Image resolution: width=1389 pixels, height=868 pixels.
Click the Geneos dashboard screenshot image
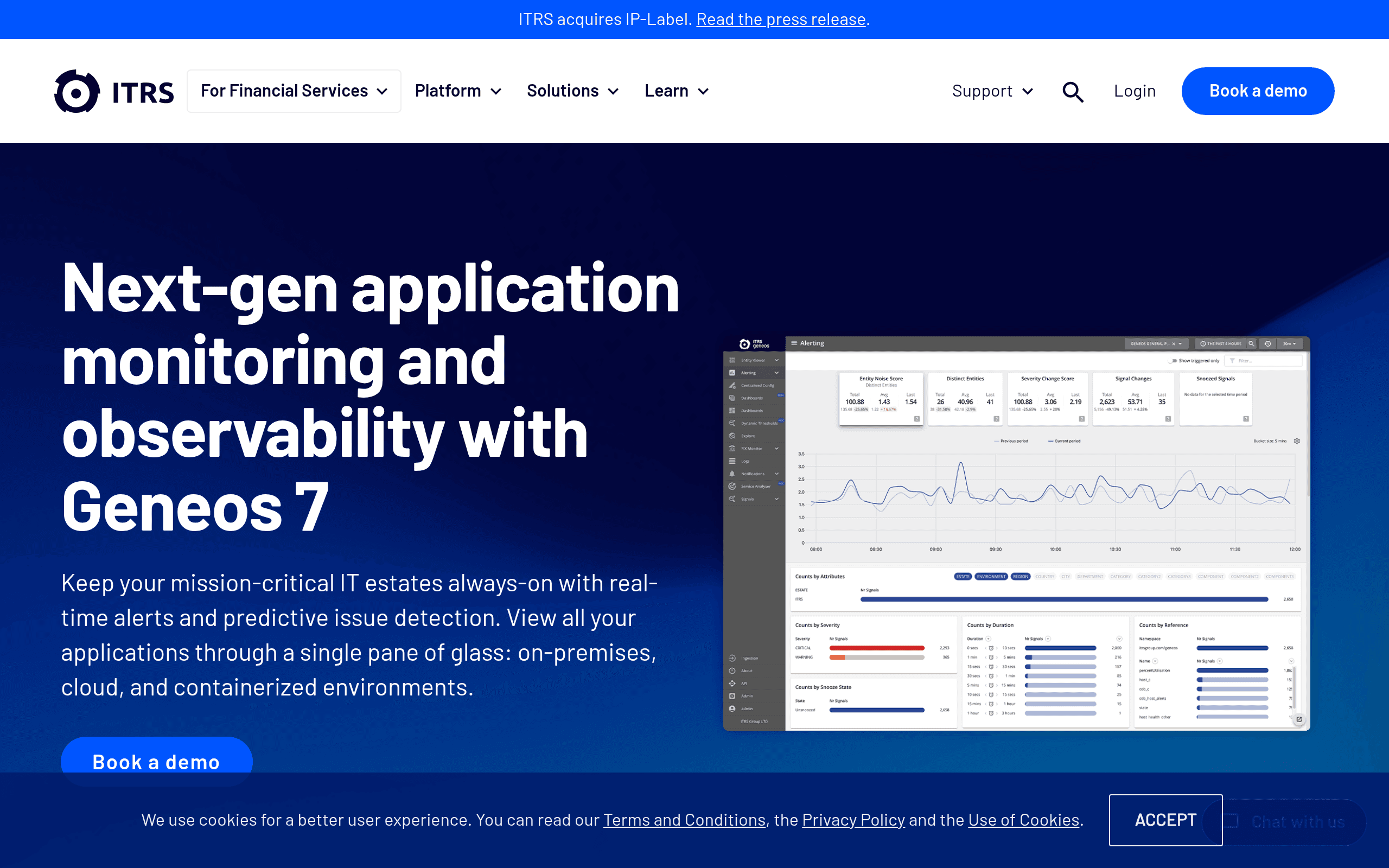(x=1016, y=533)
